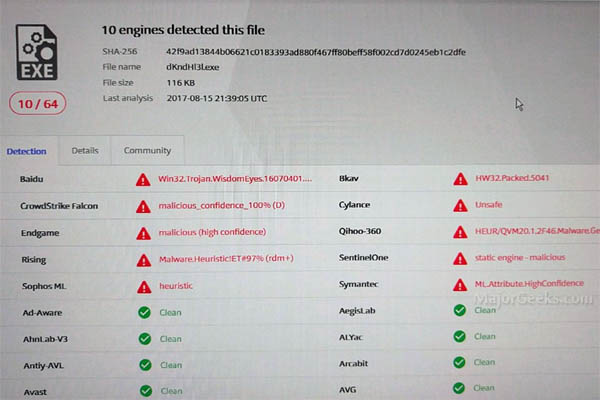Image resolution: width=600 pixels, height=400 pixels.
Task: Click the file name dKndHl3l.exe
Action: click(192, 67)
